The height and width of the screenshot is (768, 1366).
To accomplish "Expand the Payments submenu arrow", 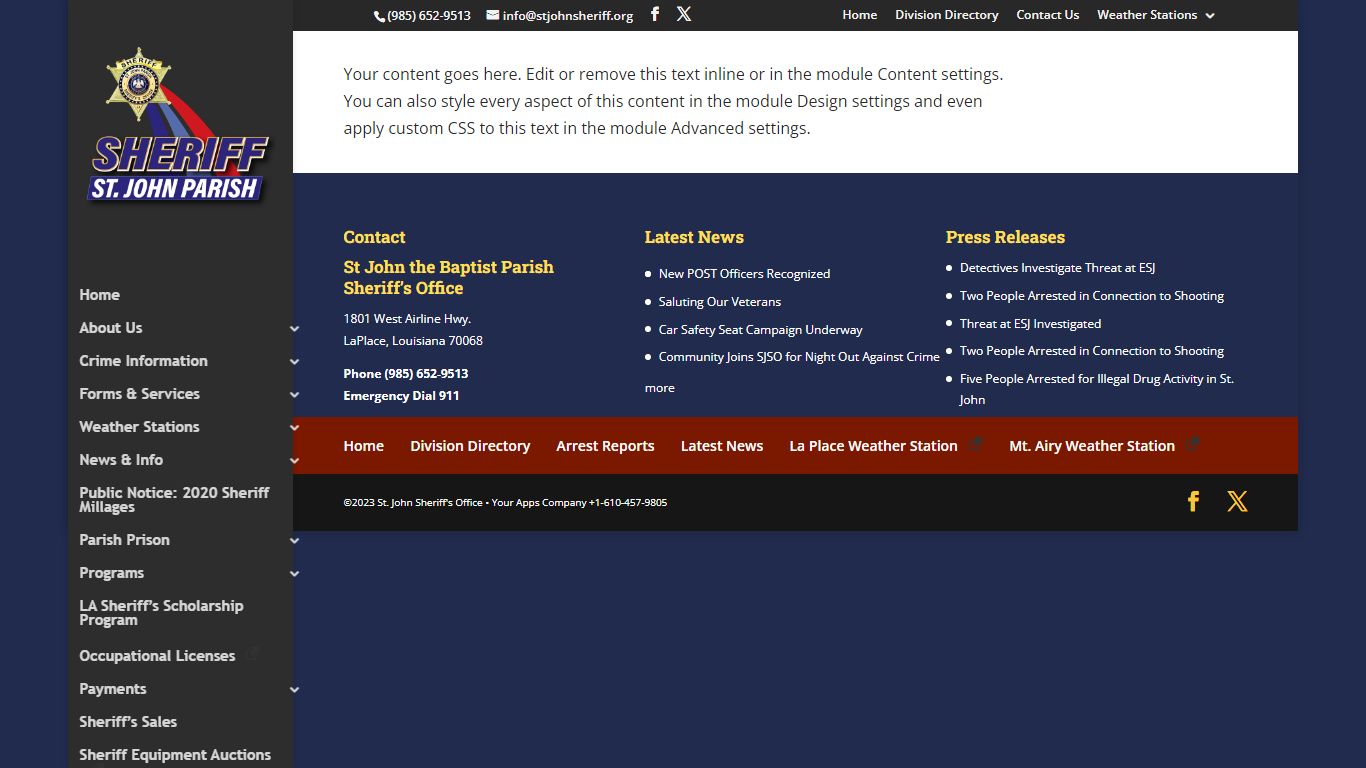I will tap(294, 689).
